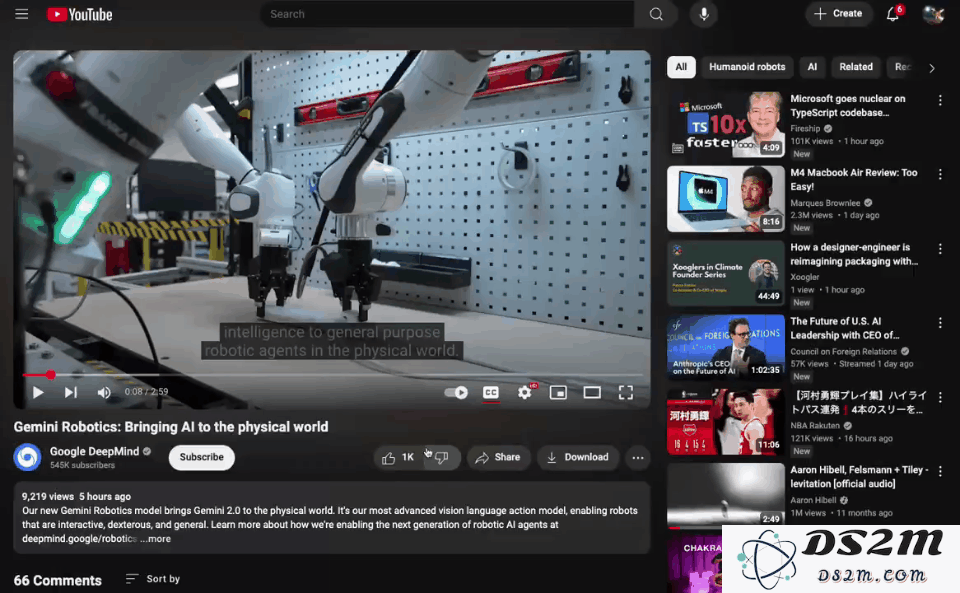
Task: Switch to miniplayer mode
Action: point(558,392)
